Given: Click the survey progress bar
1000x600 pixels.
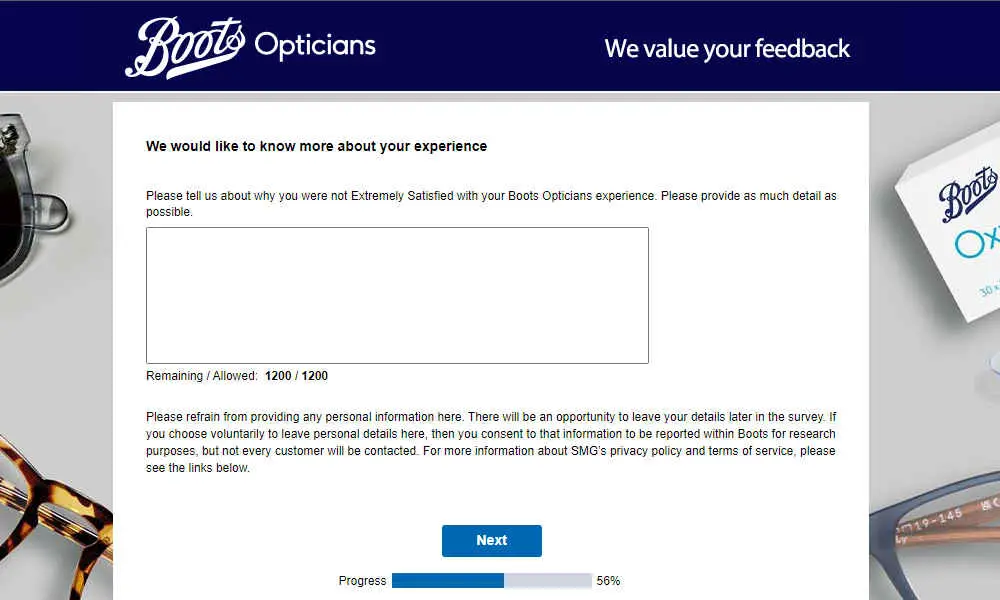Looking at the screenshot, I should pyautogui.click(x=492, y=580).
